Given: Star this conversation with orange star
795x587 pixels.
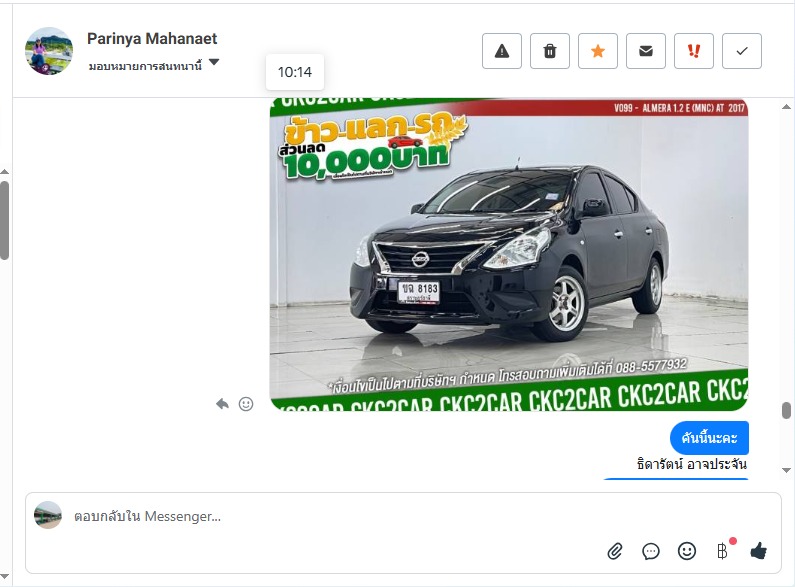Looking at the screenshot, I should click(x=598, y=51).
